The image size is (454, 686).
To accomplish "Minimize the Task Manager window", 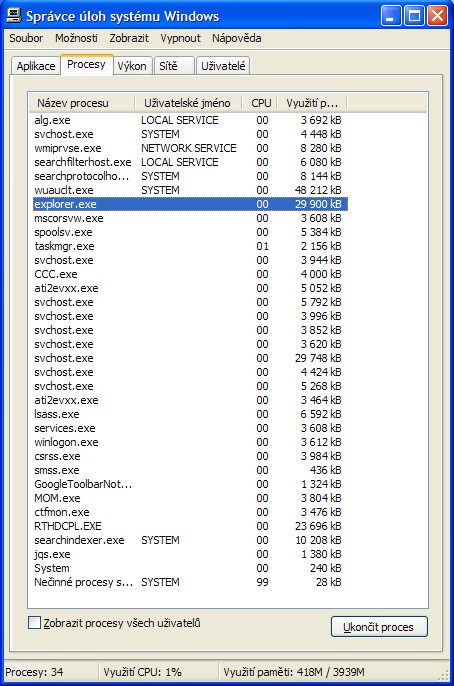I will [391, 16].
